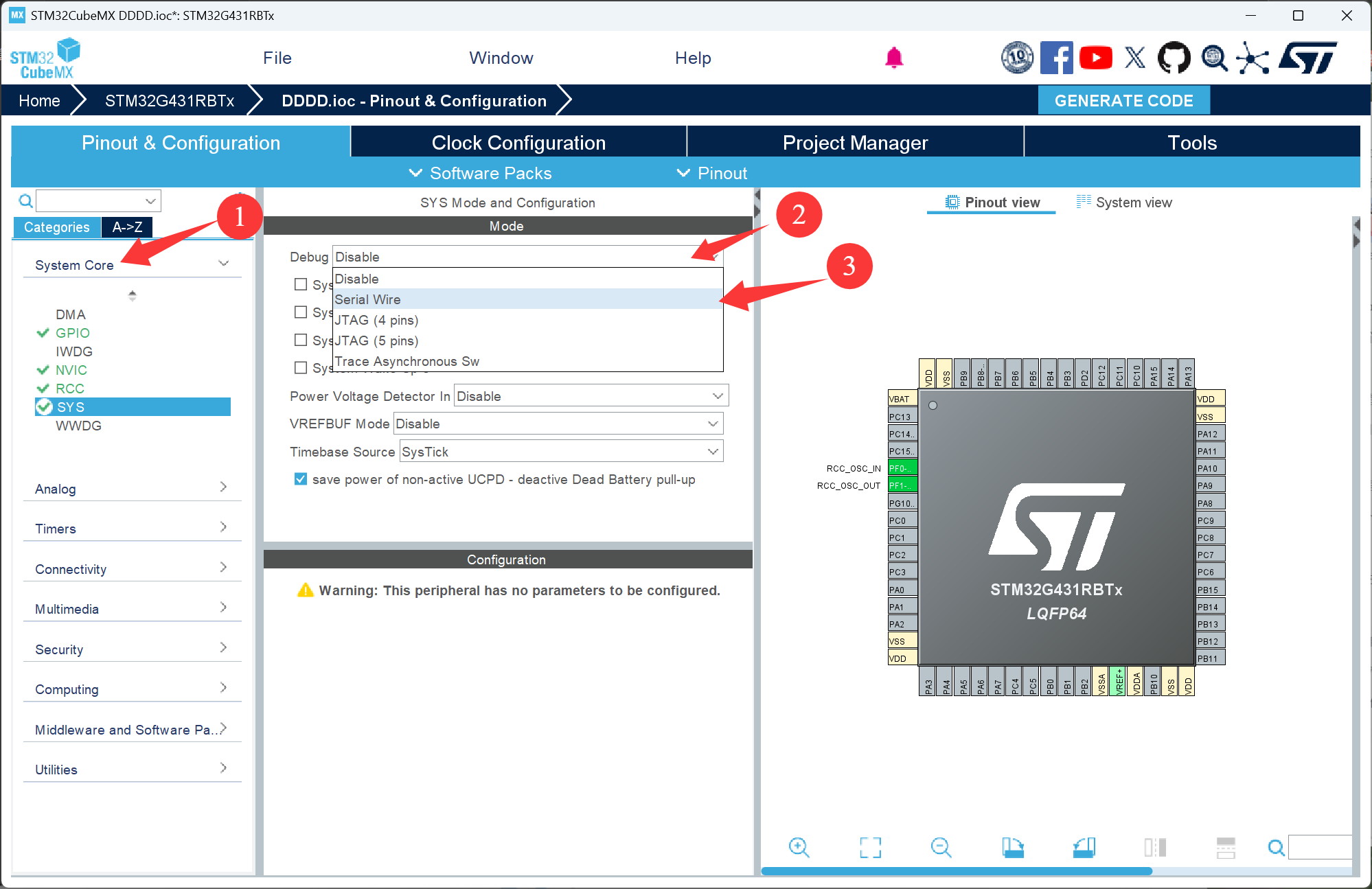Click the zoom out pinout icon
This screenshot has width=1372, height=889.
941,847
